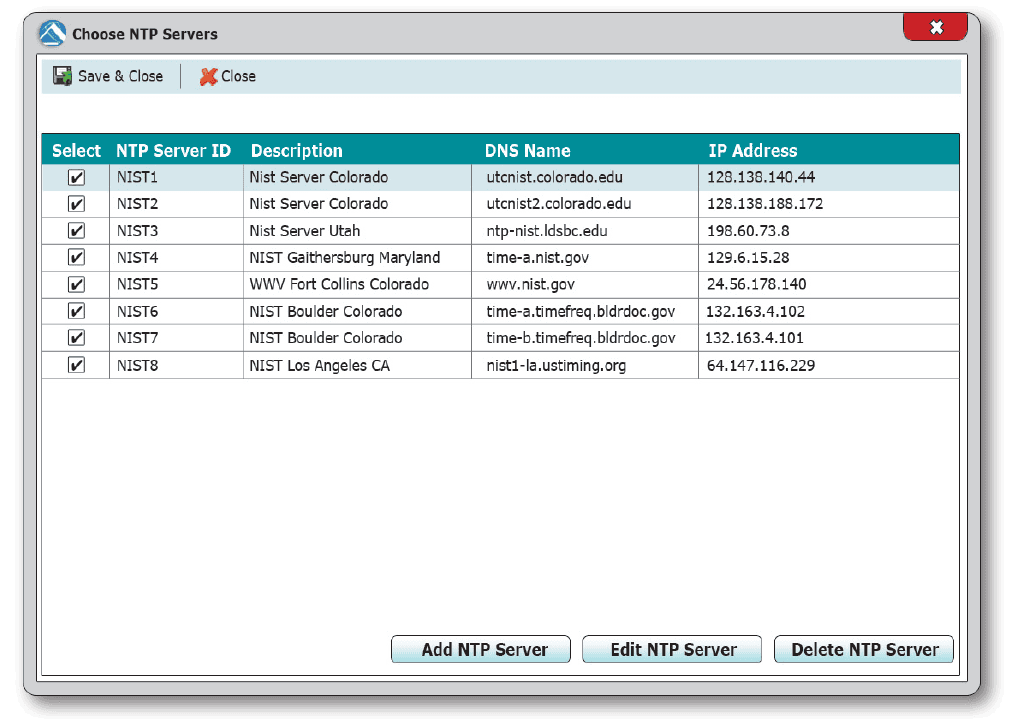Image resolution: width=1014 pixels, height=728 pixels.
Task: Click the Close toolbar label
Action: [239, 76]
